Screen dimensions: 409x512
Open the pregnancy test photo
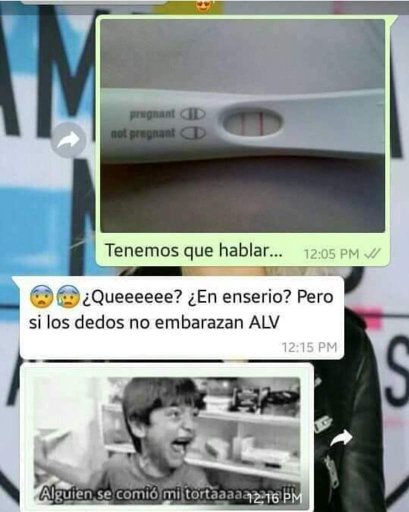coord(242,126)
